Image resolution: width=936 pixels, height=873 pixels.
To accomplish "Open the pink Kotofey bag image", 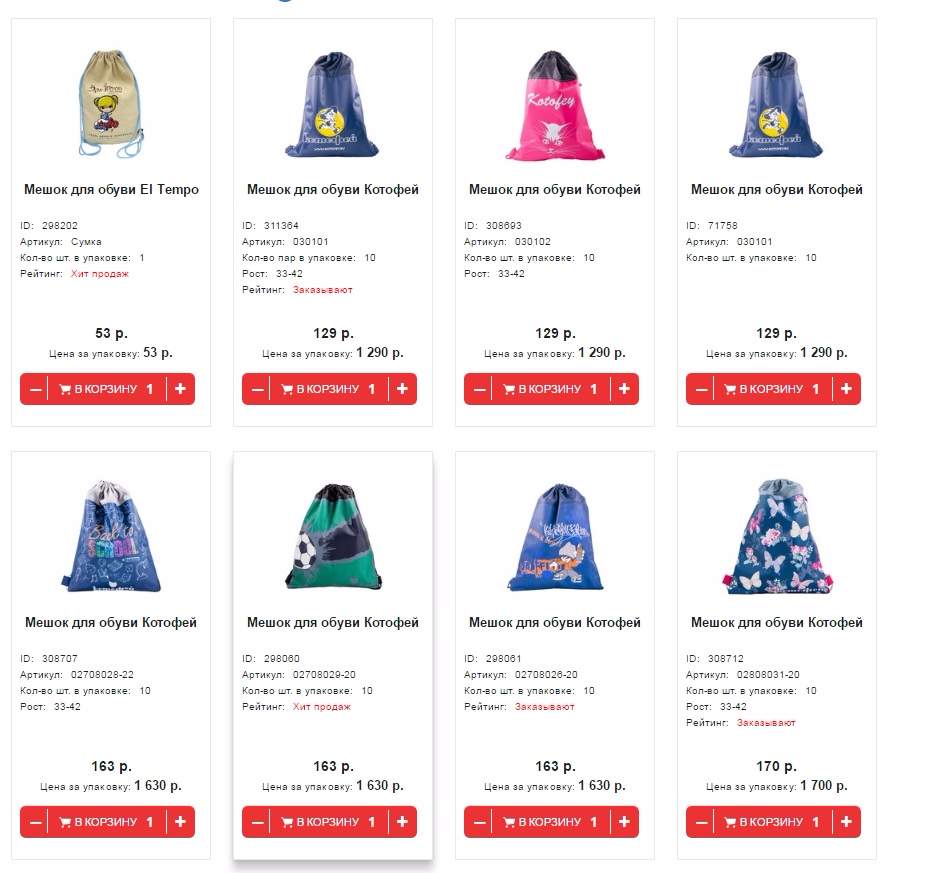I will [x=555, y=106].
